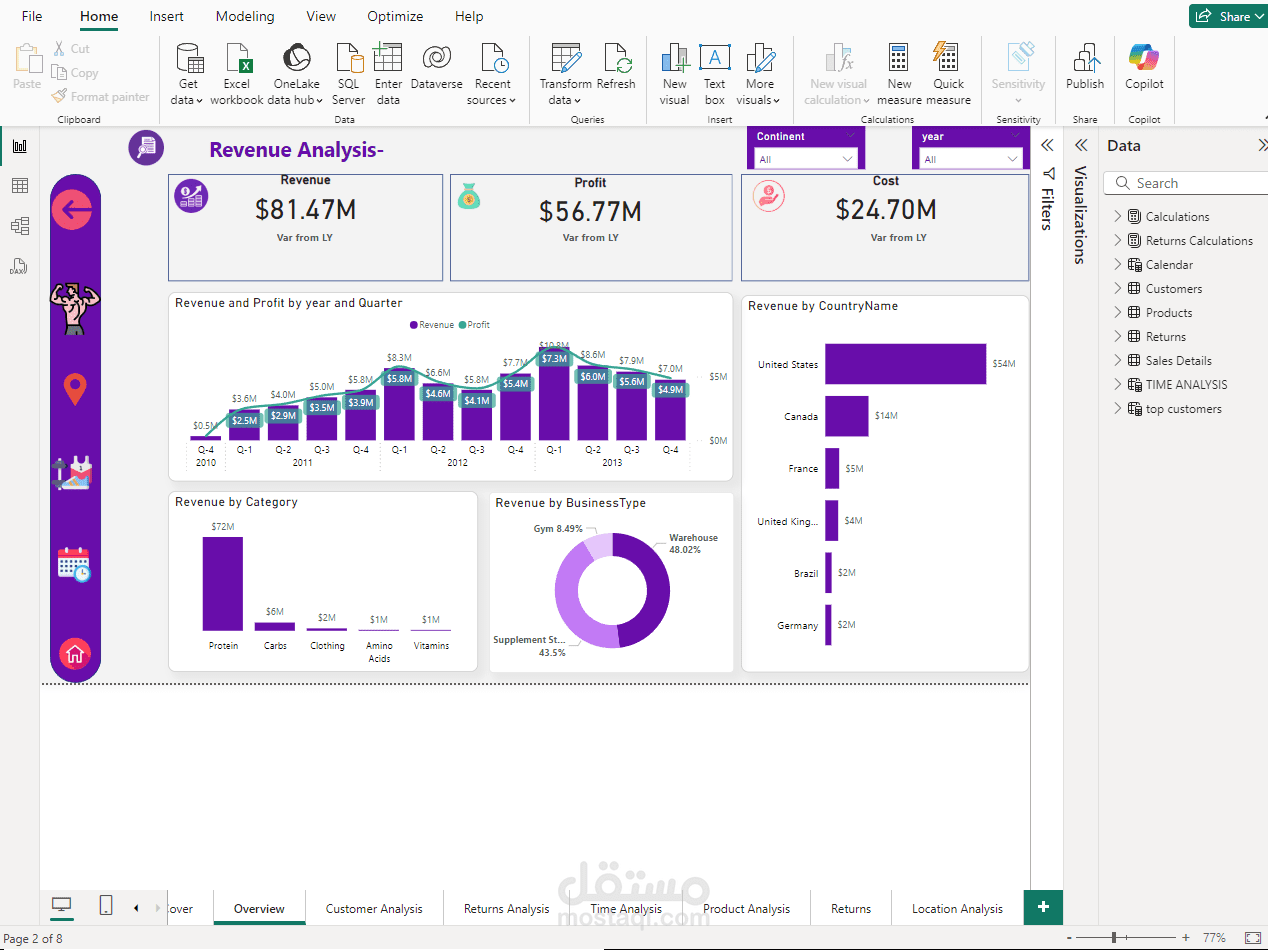Switch to Model view icon
The height and width of the screenshot is (950, 1268).
click(x=20, y=226)
